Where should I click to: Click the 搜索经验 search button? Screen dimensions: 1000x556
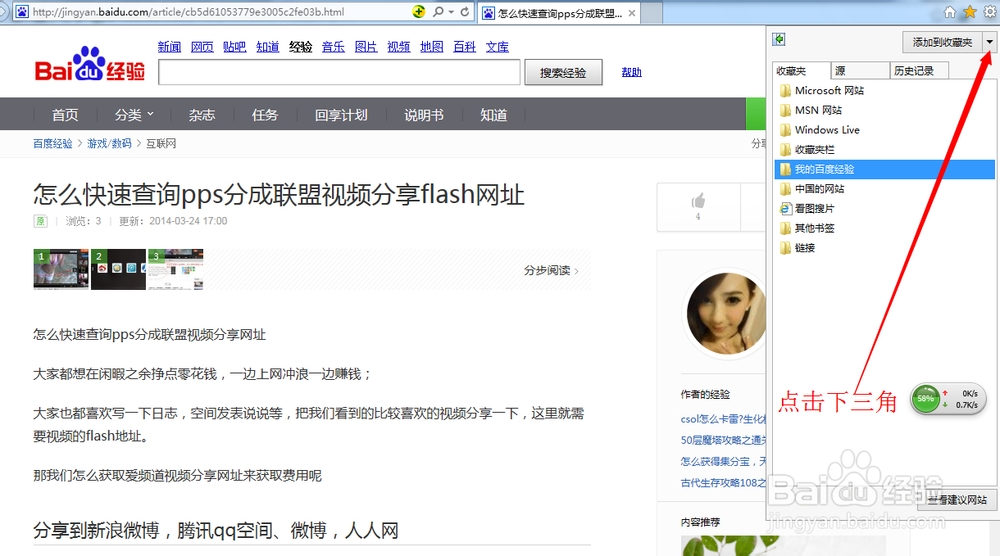(563, 73)
